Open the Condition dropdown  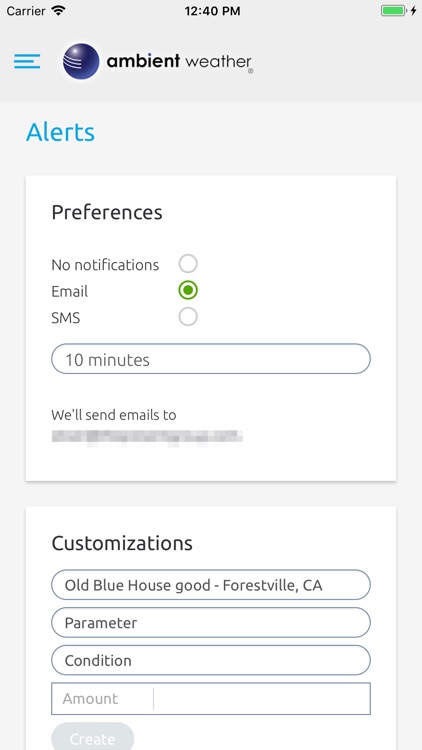click(211, 660)
